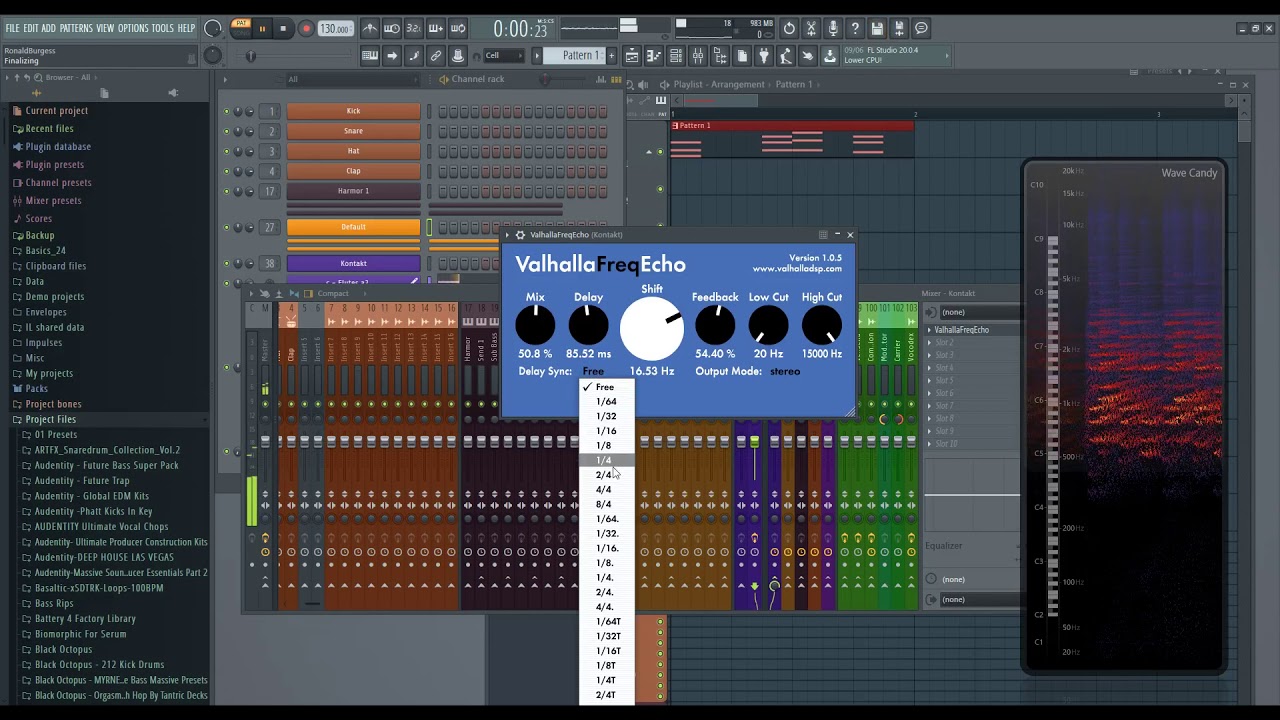Viewport: 1280px width, 720px height.
Task: Toggle the 3-2-1 recording countdown
Action: [x=414, y=29]
